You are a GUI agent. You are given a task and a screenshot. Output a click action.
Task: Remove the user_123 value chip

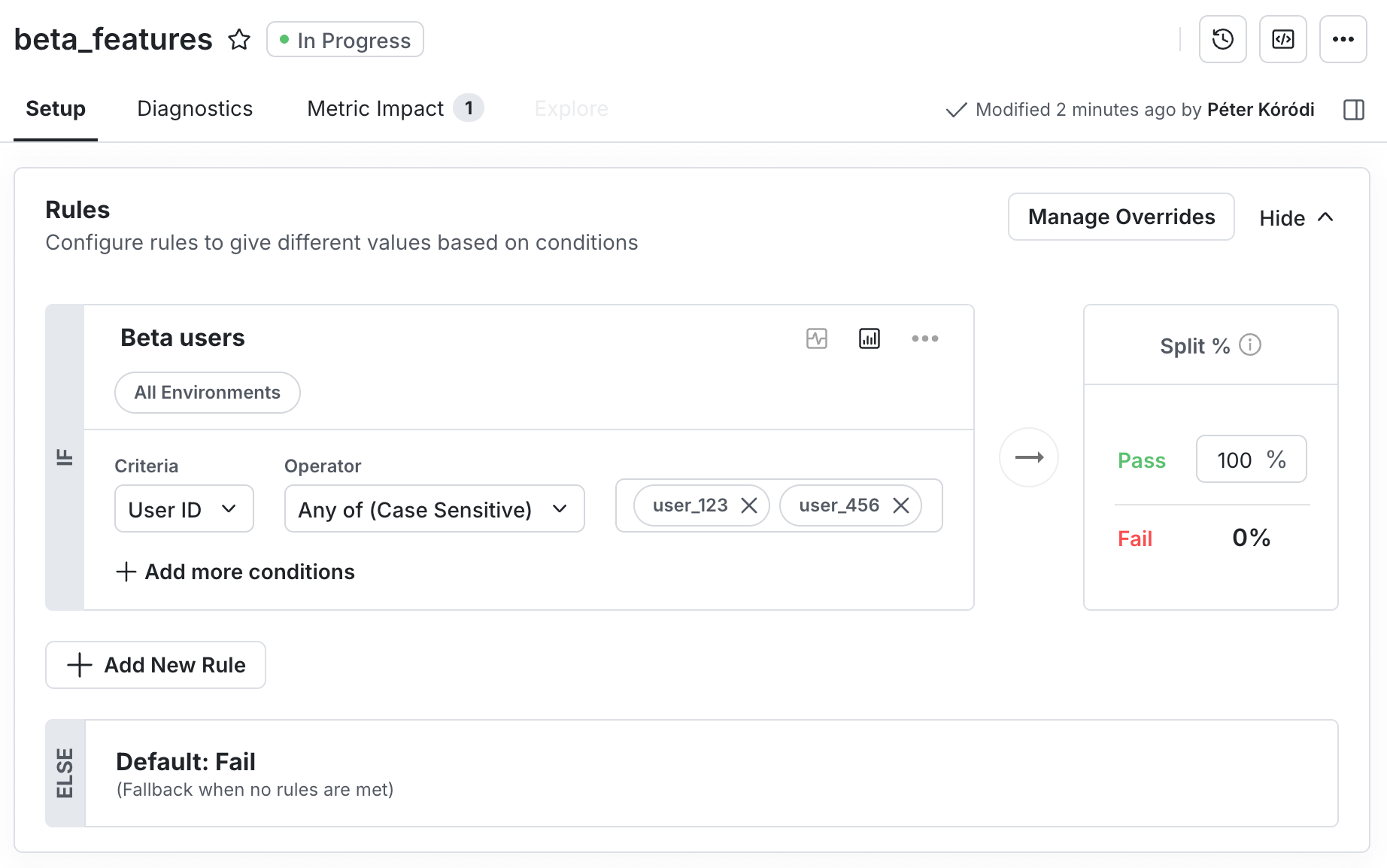749,505
